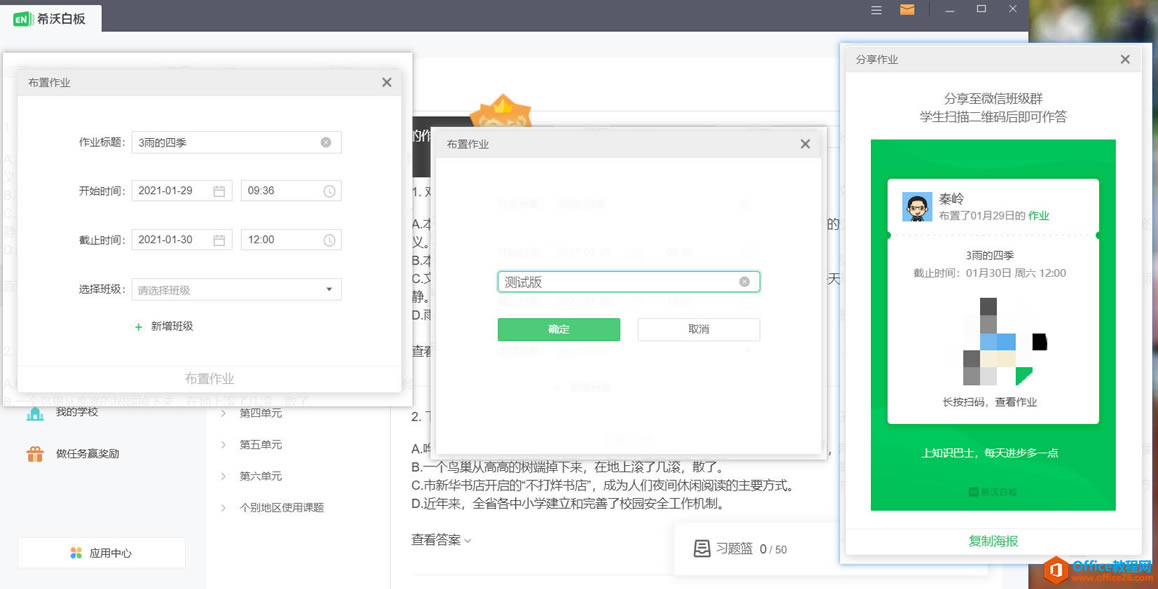This screenshot has width=1158, height=589.
Task: Click the green 作业 link in poster
Action: click(x=1038, y=216)
